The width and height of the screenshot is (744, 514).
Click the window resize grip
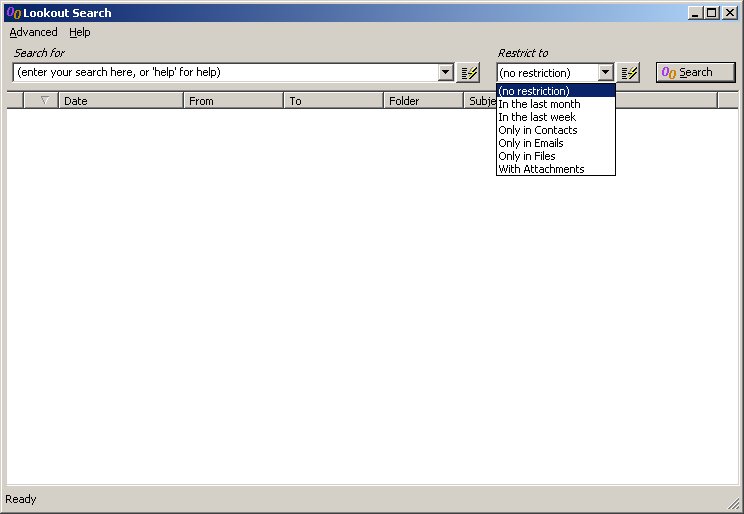(x=734, y=503)
